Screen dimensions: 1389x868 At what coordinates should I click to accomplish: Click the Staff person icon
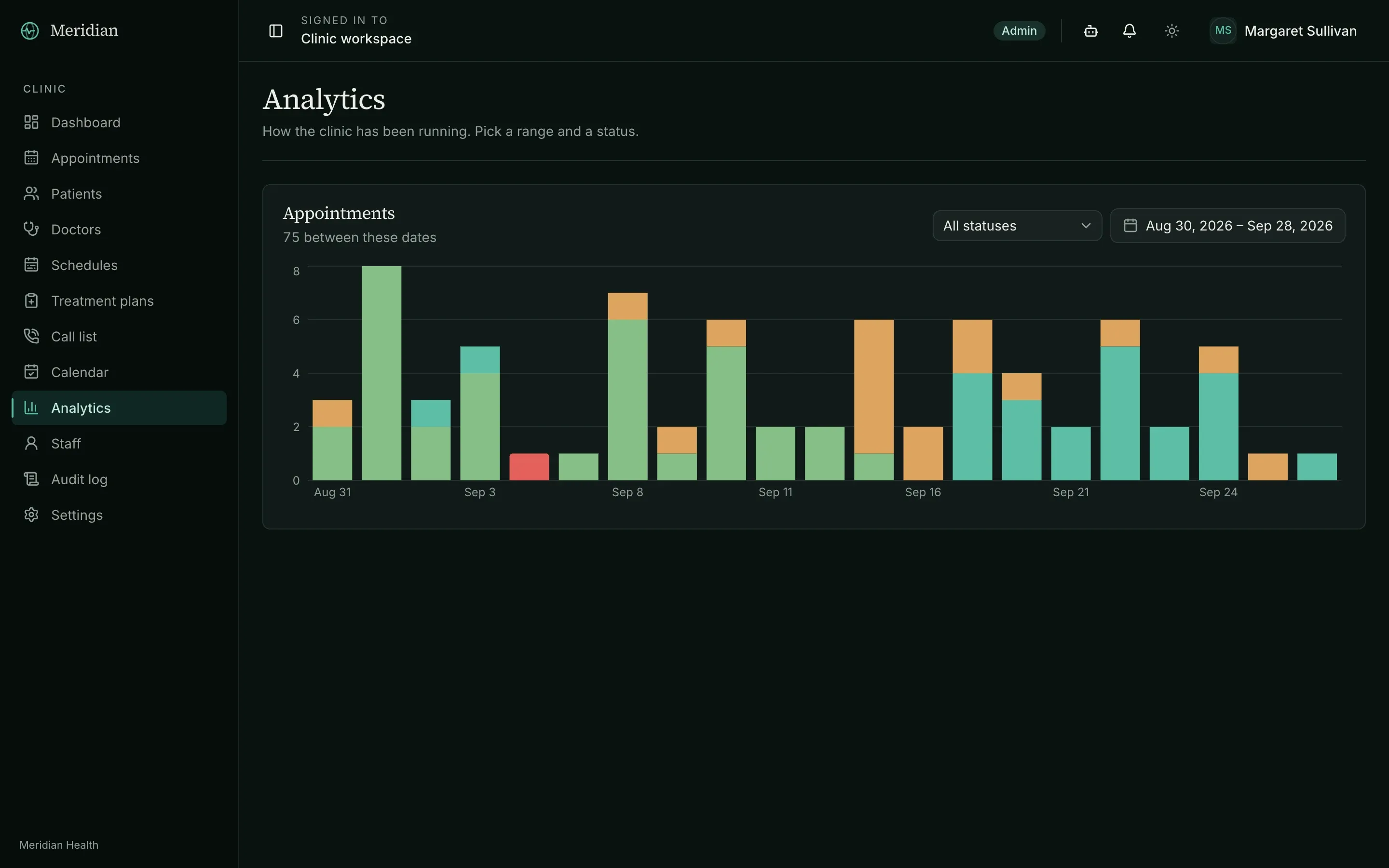31,443
